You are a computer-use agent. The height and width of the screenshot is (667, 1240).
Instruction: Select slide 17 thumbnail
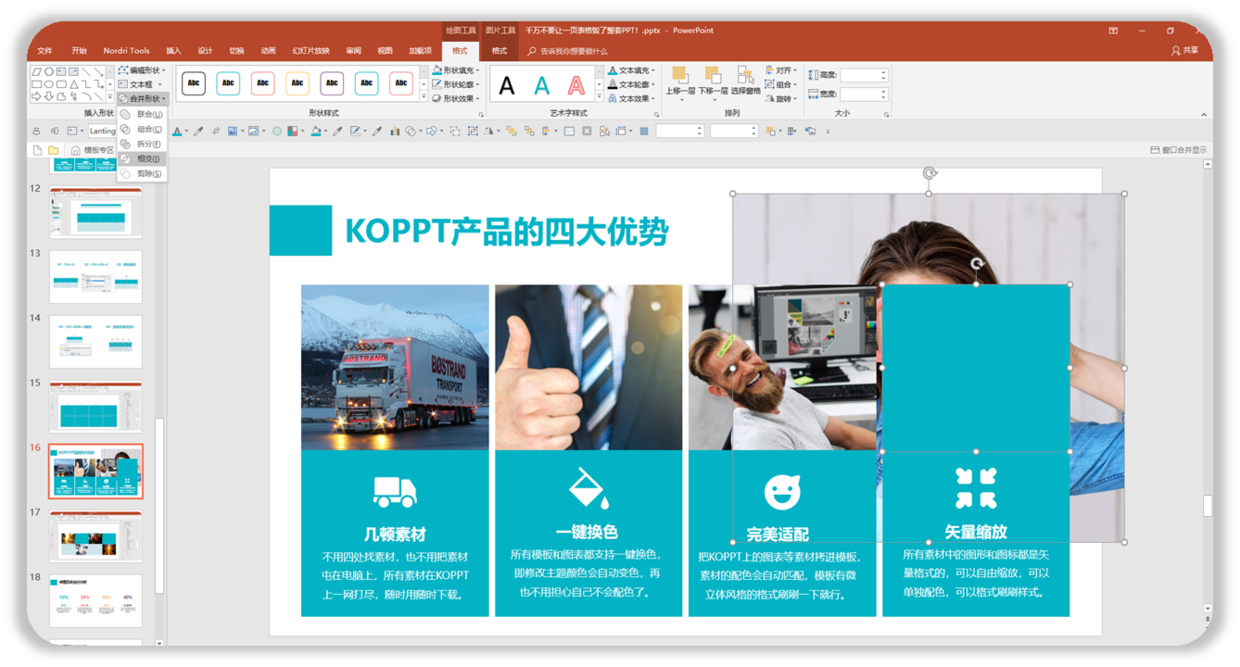(96, 535)
